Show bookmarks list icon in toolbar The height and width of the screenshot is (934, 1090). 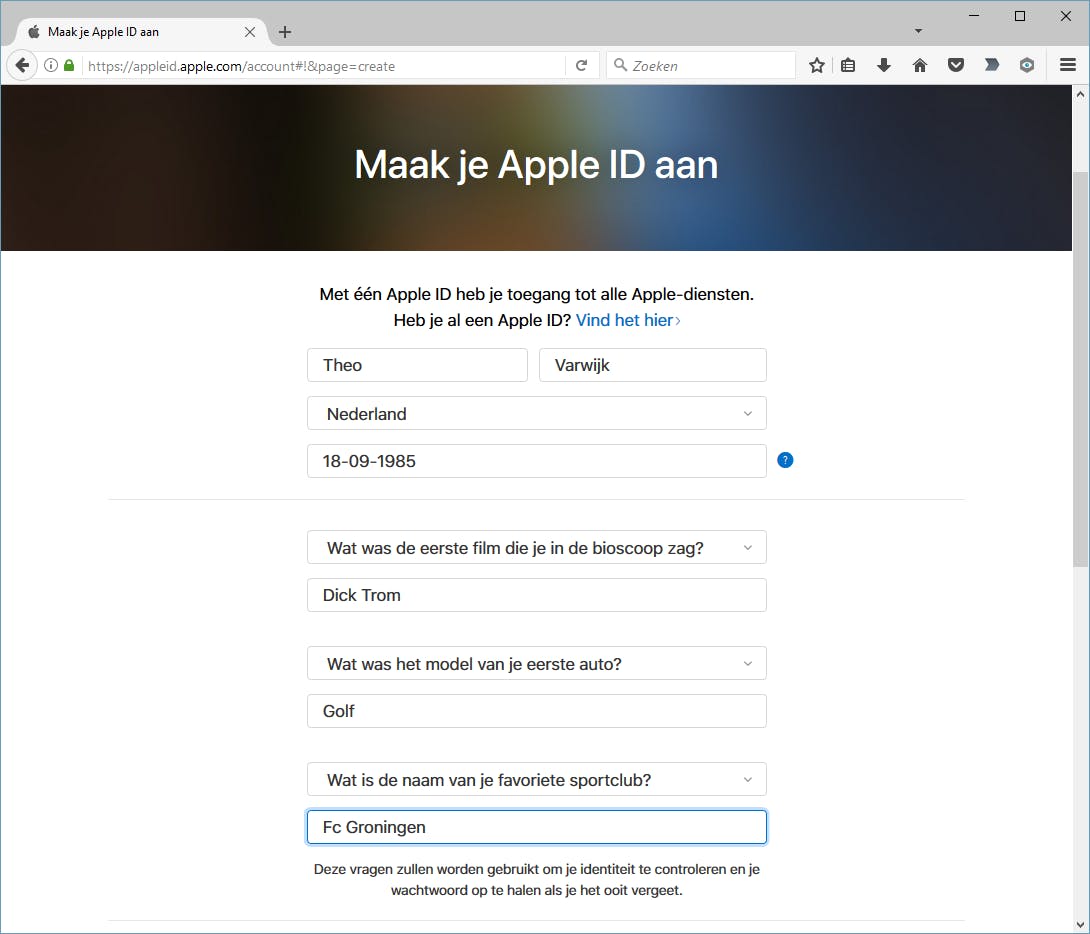[848, 65]
